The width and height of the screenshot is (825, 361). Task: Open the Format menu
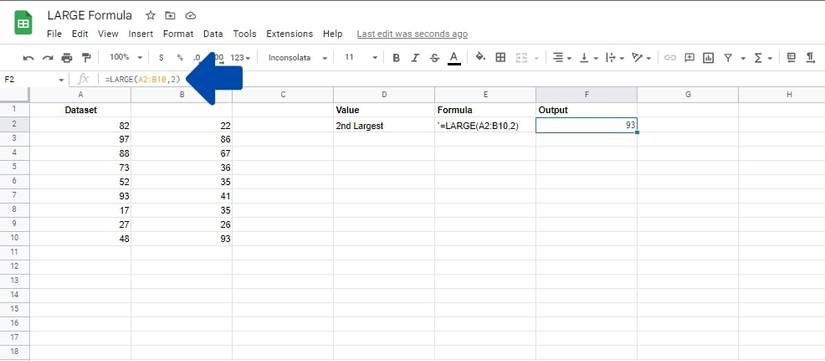click(x=178, y=34)
